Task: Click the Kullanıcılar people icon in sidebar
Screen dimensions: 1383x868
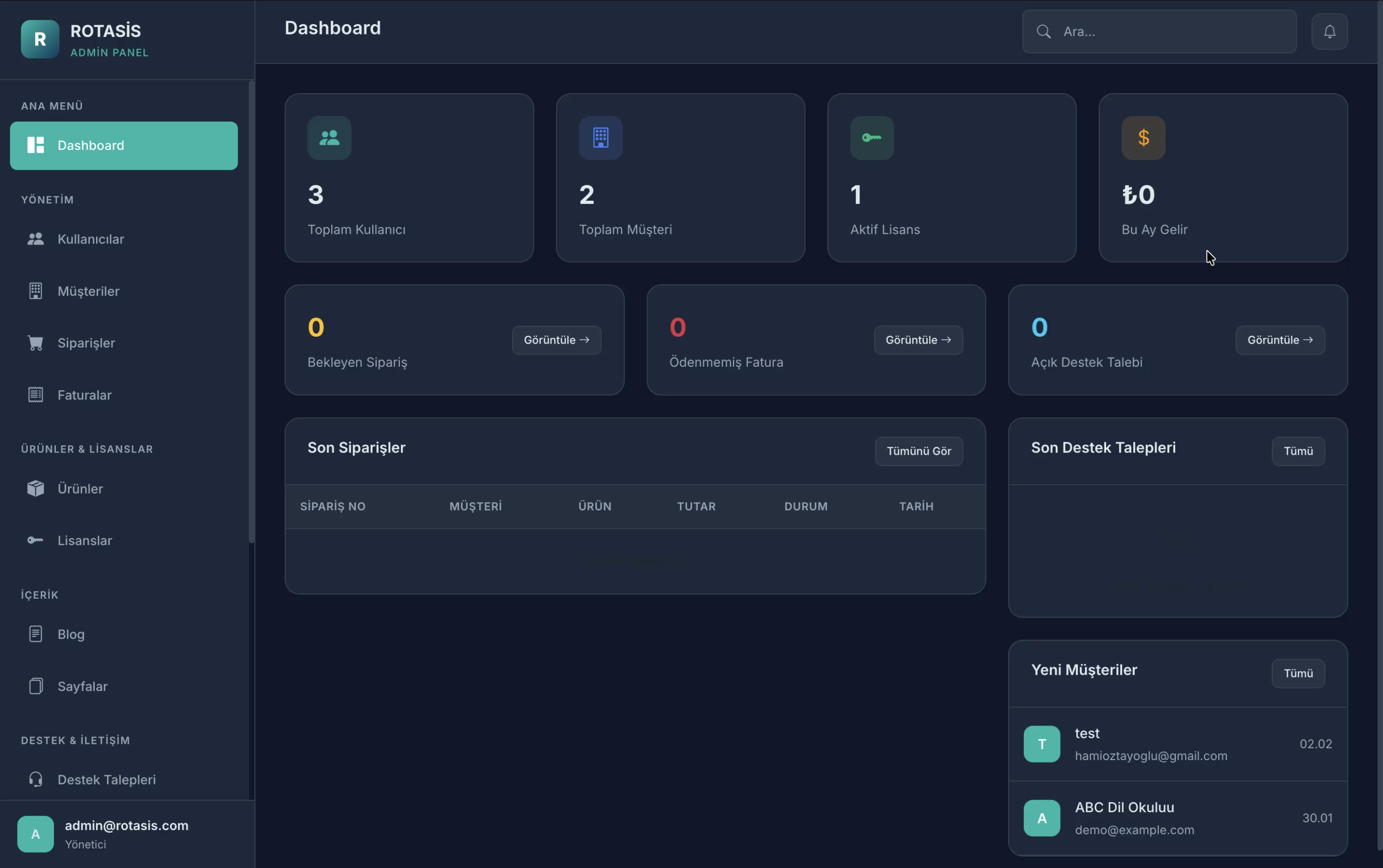Action: pos(35,239)
